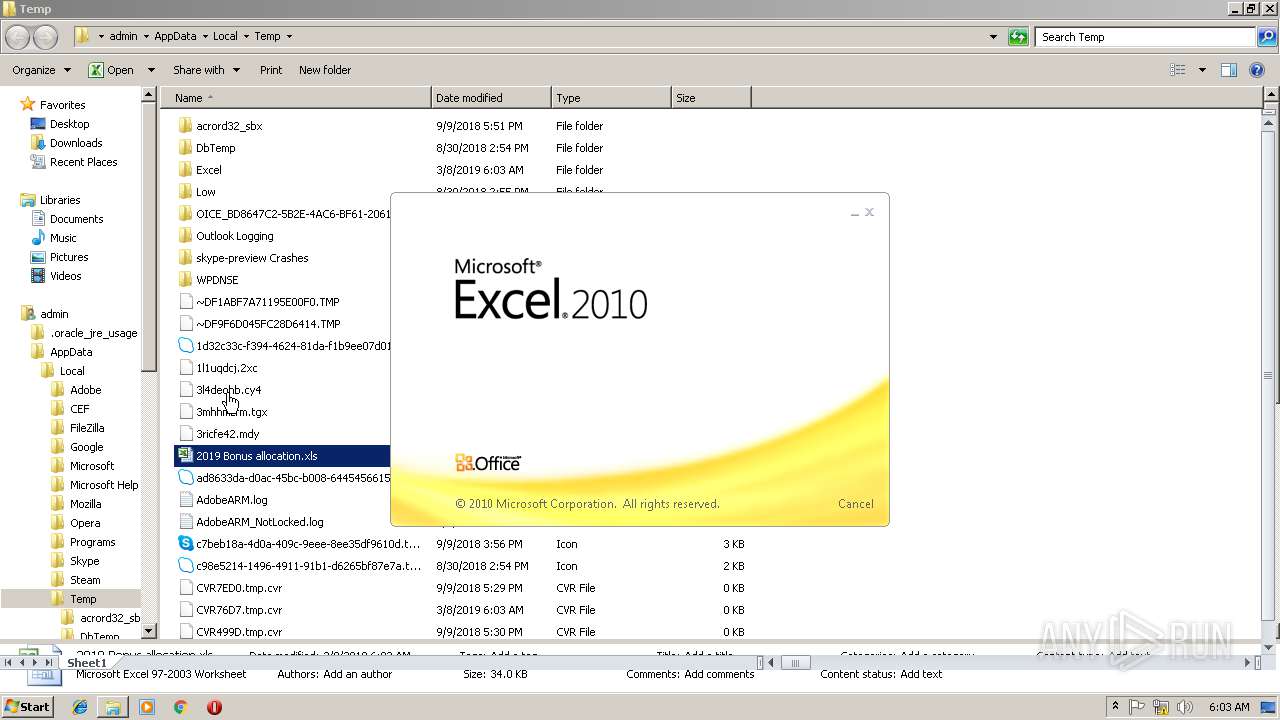Click Add comments in details pane
This screenshot has width=1280, height=720.
click(719, 674)
